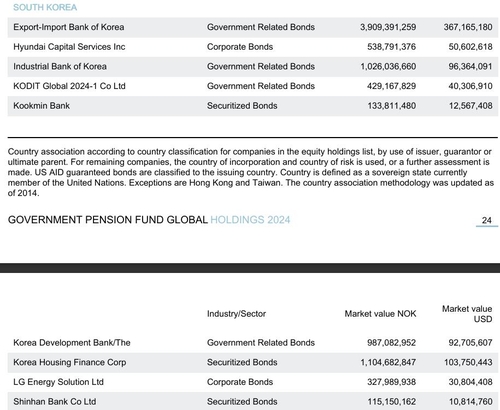Click the Market value NOK column header

coord(380,314)
